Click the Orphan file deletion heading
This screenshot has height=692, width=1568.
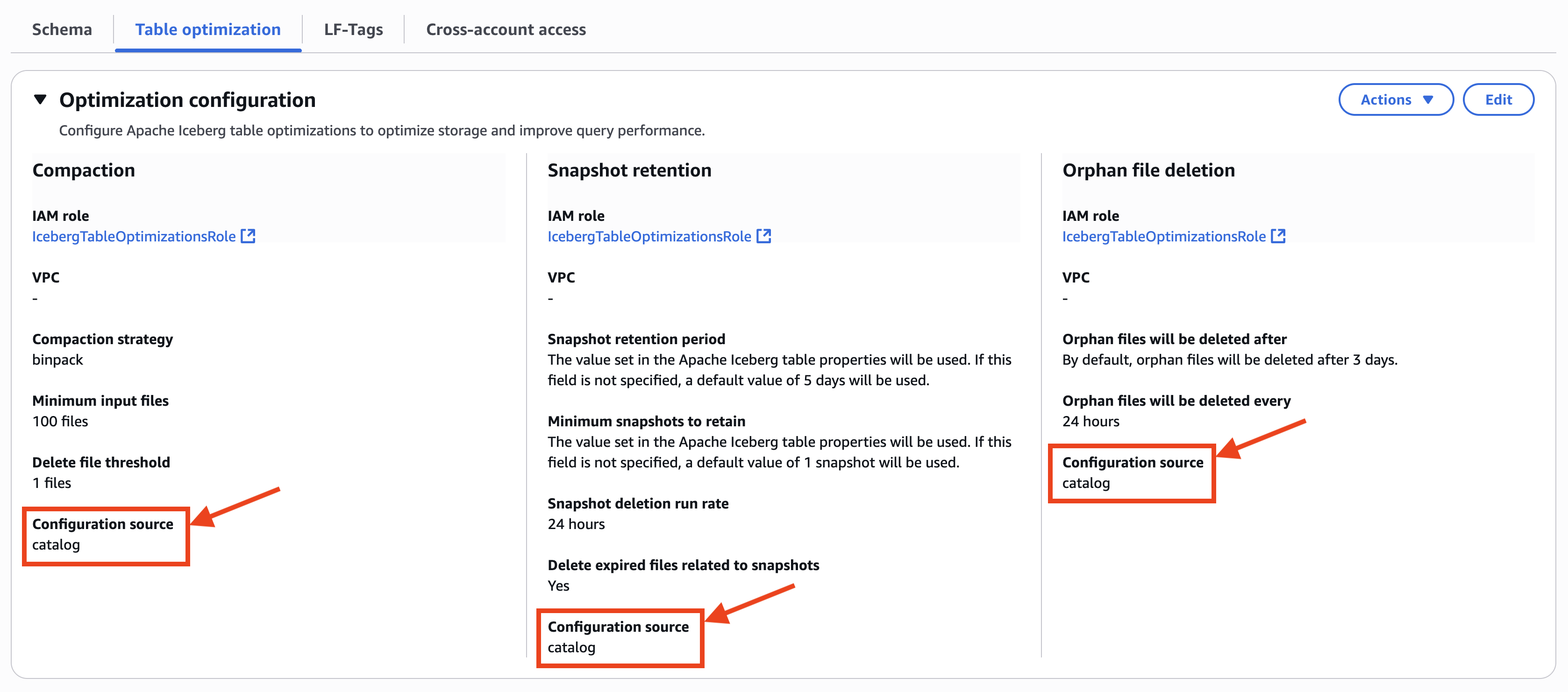[1148, 169]
